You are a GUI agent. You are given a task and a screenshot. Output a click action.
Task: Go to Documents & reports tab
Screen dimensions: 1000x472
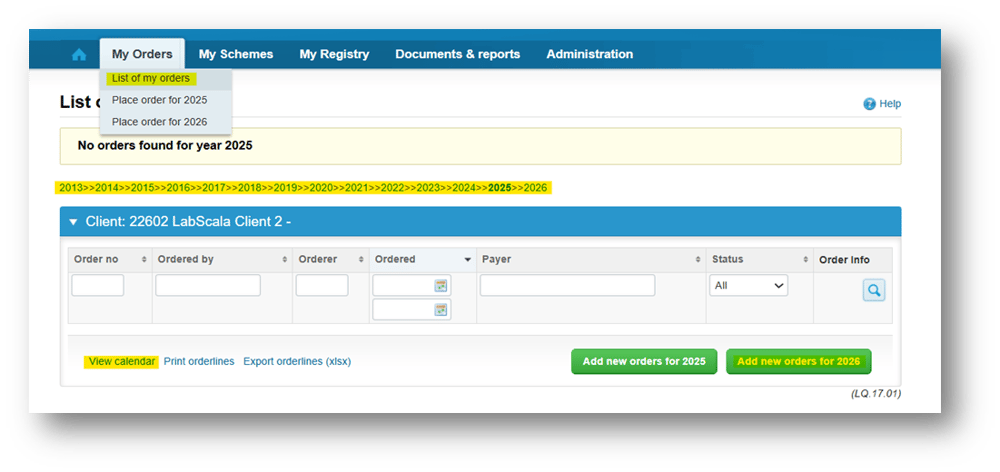pos(457,54)
